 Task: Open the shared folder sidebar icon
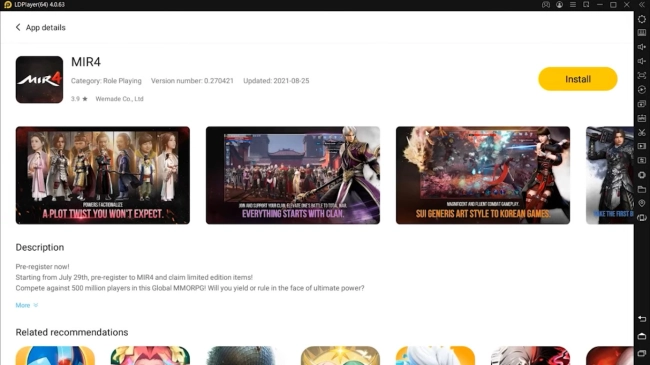click(x=642, y=189)
